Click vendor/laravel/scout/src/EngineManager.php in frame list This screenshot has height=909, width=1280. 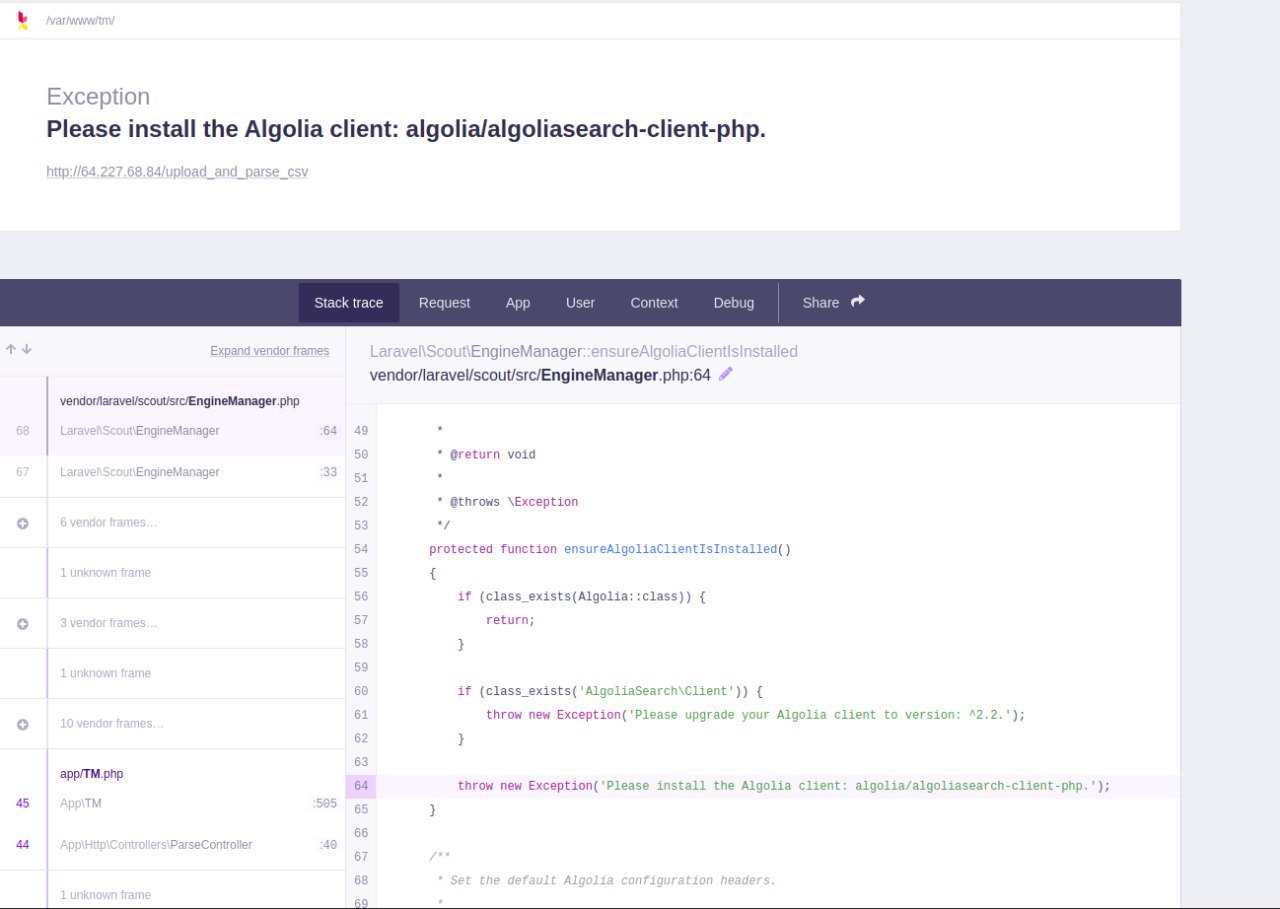[x=180, y=401]
